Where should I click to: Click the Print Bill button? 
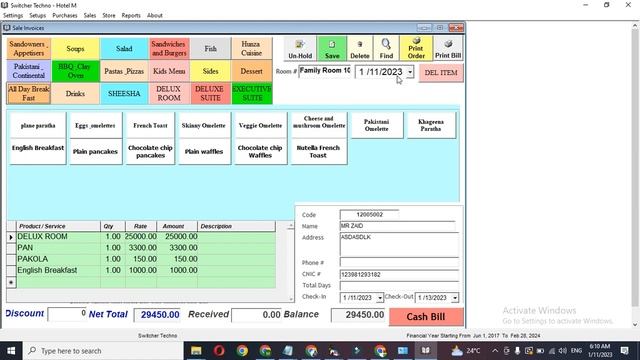point(448,49)
